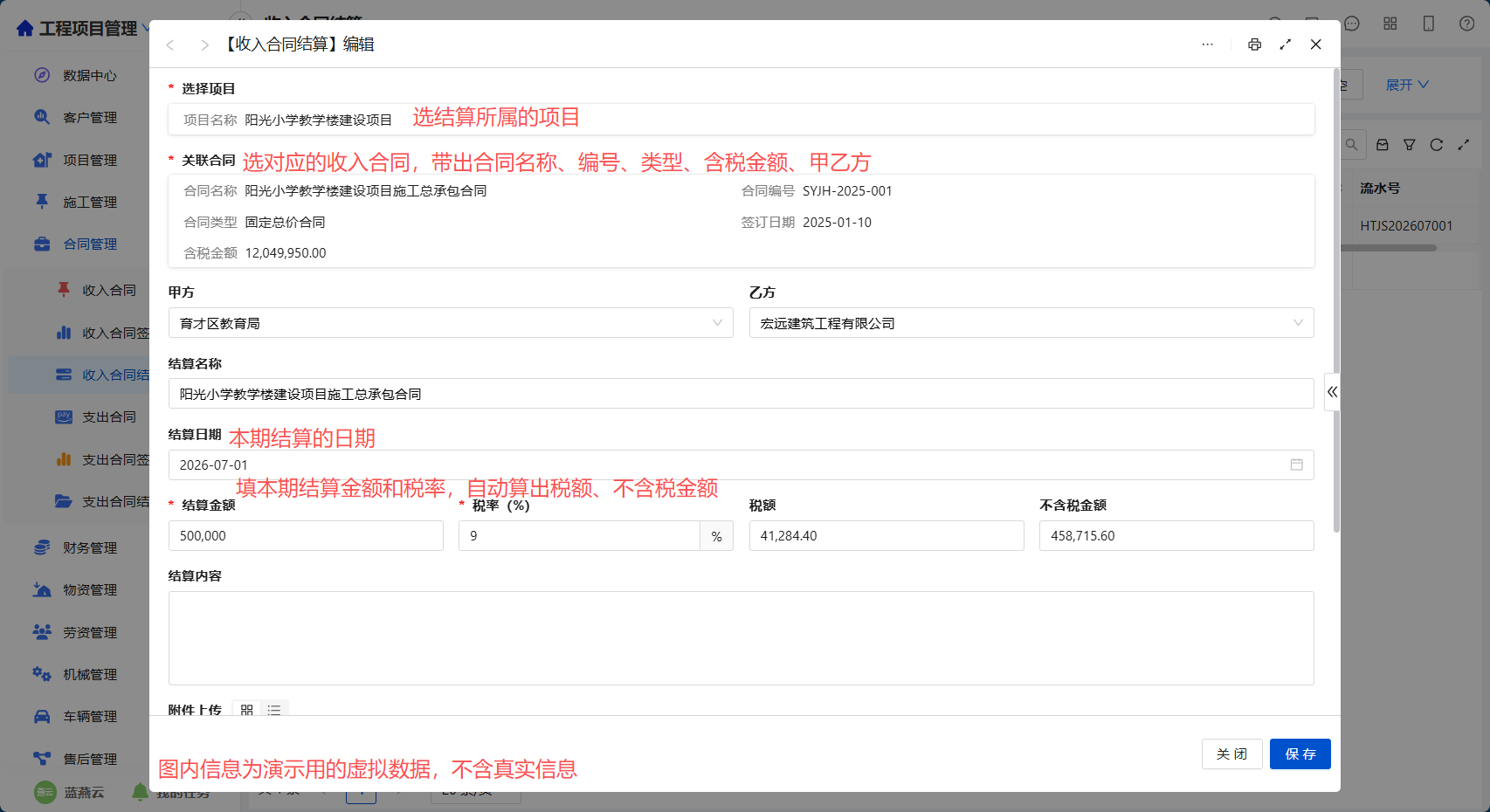Collapse the side panel with double chevron
1490x812 pixels.
[1332, 392]
